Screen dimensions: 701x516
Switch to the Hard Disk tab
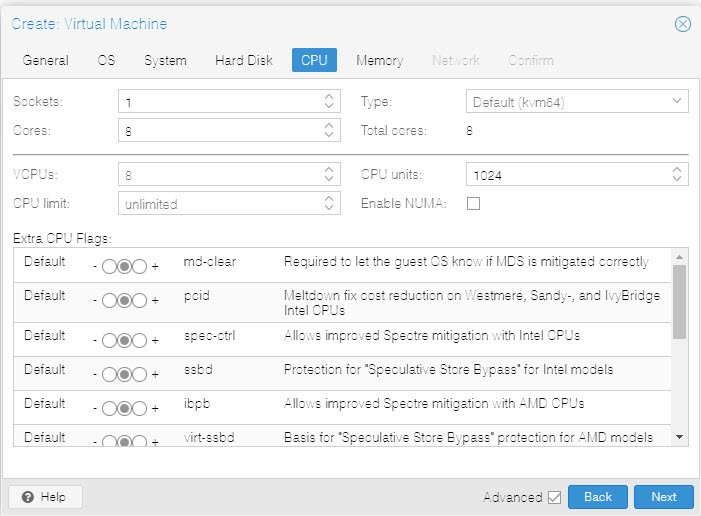tap(243, 60)
